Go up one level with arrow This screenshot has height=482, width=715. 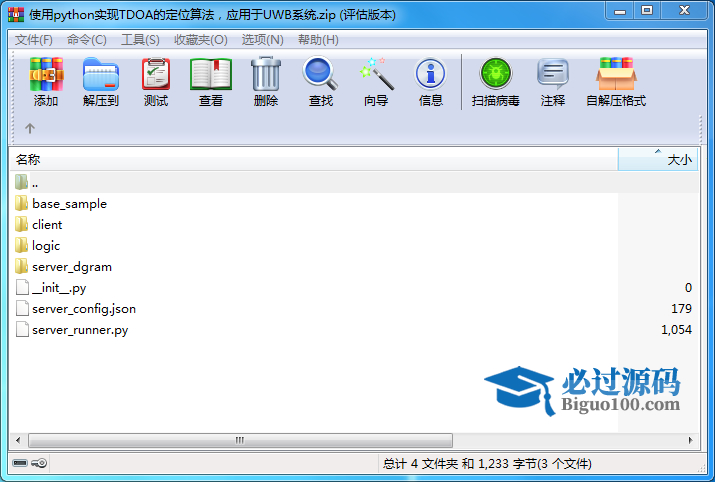click(x=30, y=128)
